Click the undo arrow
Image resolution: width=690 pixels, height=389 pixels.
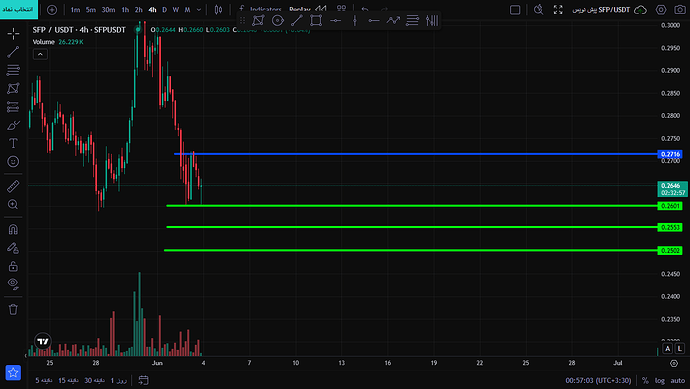point(365,9)
